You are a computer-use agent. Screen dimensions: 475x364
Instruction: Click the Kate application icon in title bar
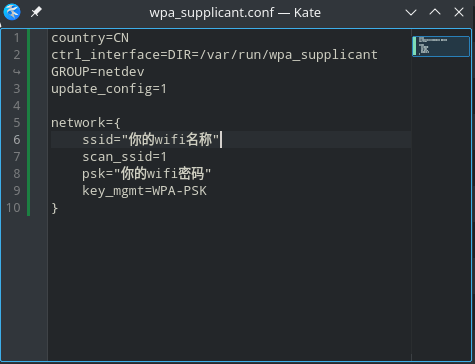[12, 12]
